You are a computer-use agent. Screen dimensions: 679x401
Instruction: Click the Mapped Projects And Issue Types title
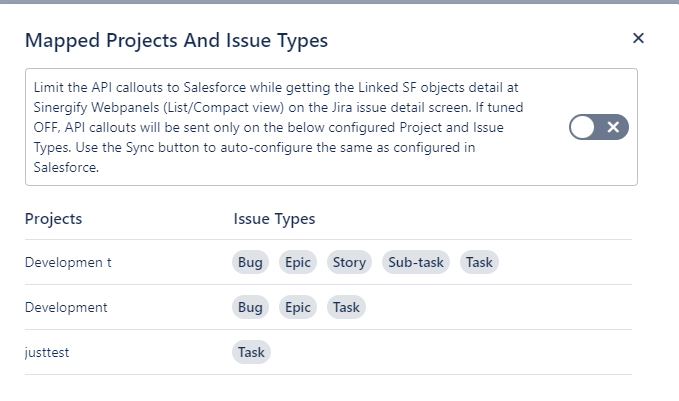tap(176, 40)
